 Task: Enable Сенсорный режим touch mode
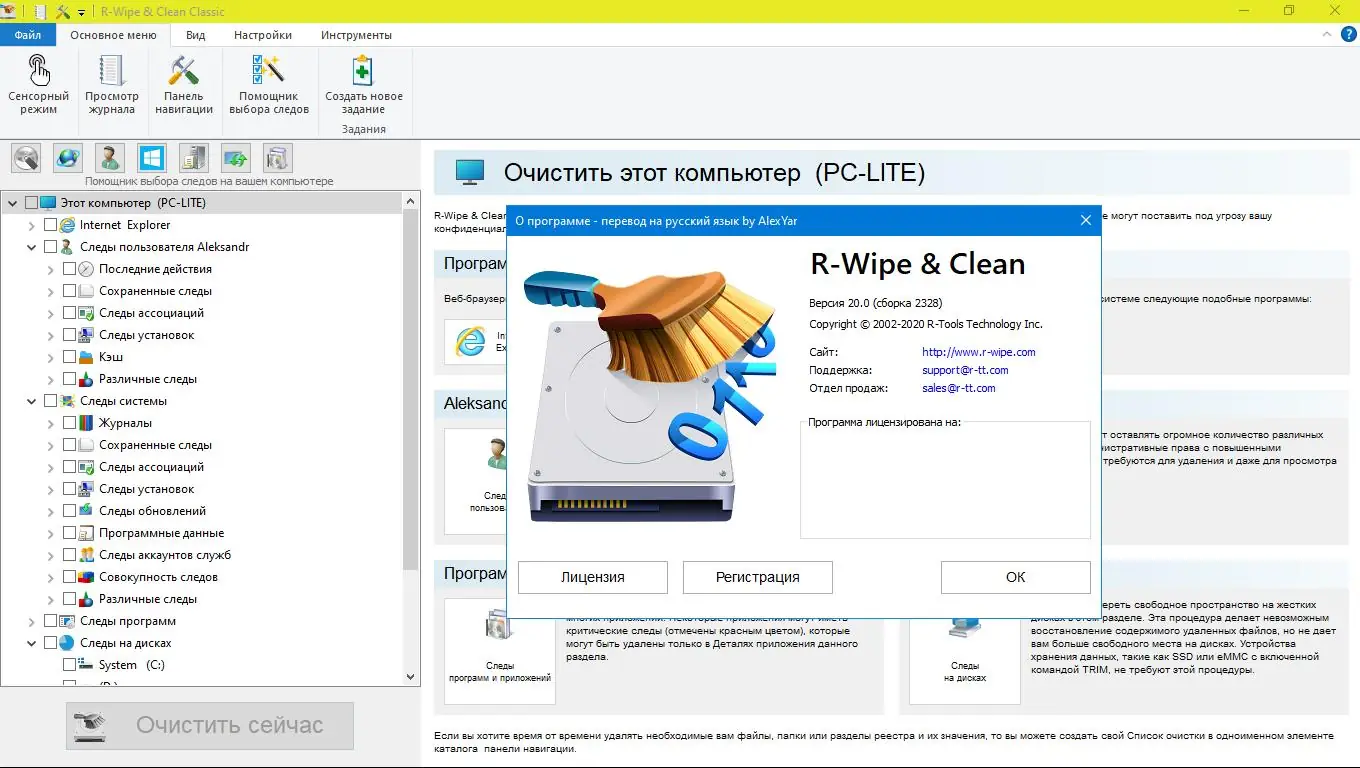[x=38, y=85]
